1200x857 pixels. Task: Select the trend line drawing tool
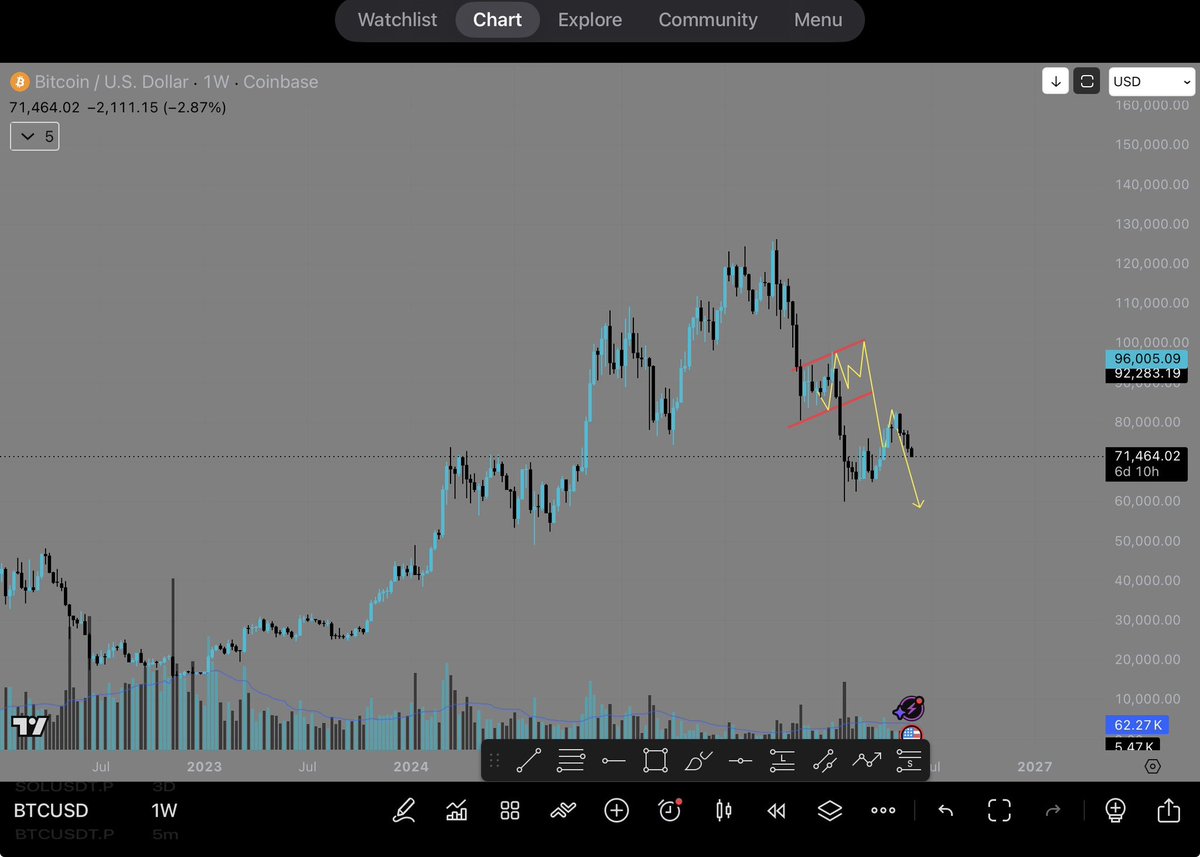[528, 761]
